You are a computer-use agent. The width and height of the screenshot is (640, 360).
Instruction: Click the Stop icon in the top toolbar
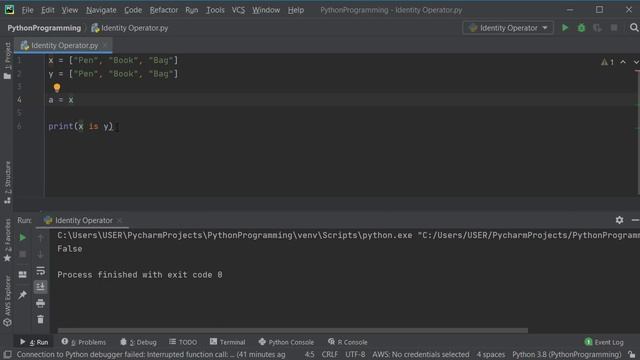pyautogui.click(x=614, y=28)
